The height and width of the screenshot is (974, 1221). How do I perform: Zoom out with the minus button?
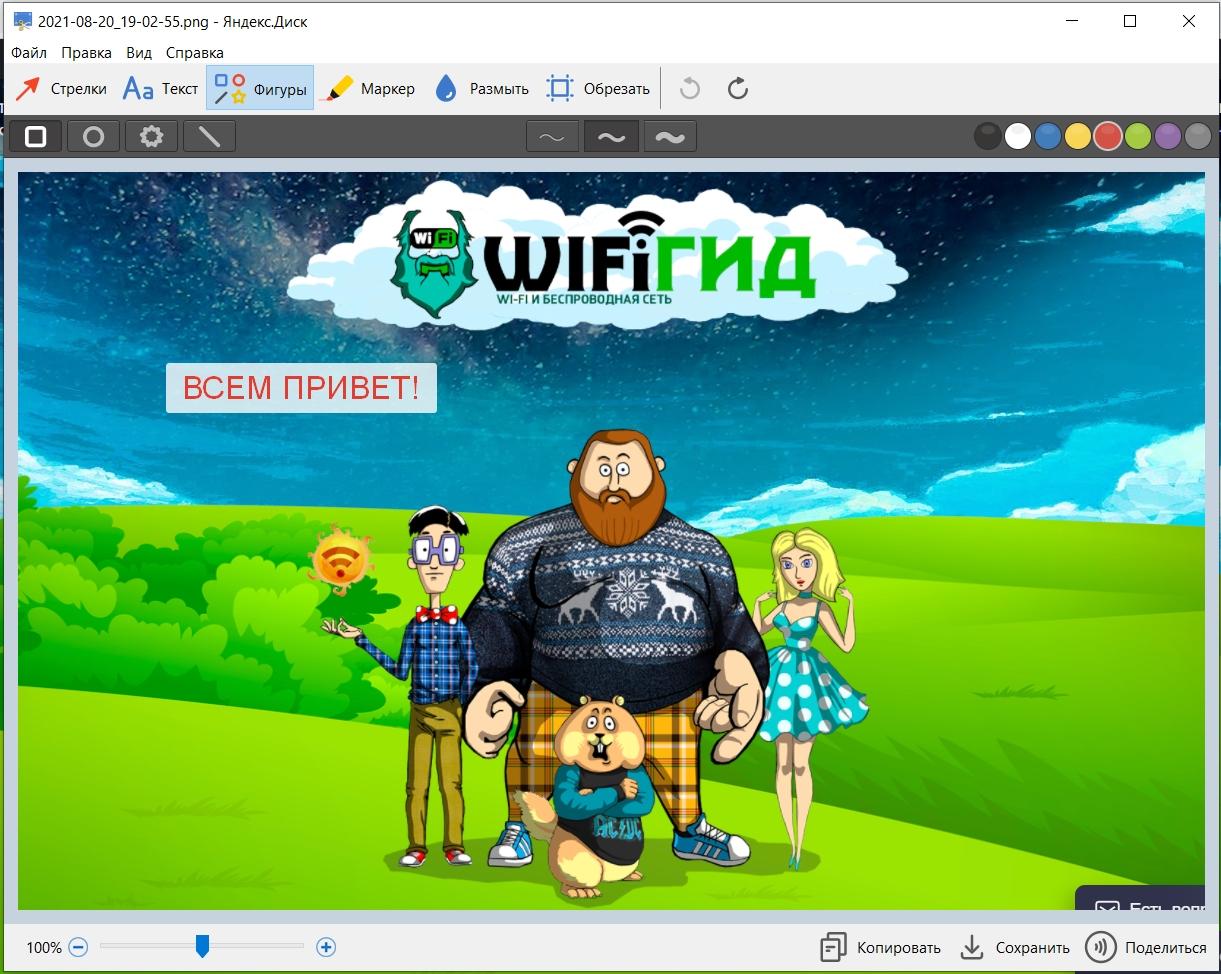tap(79, 947)
